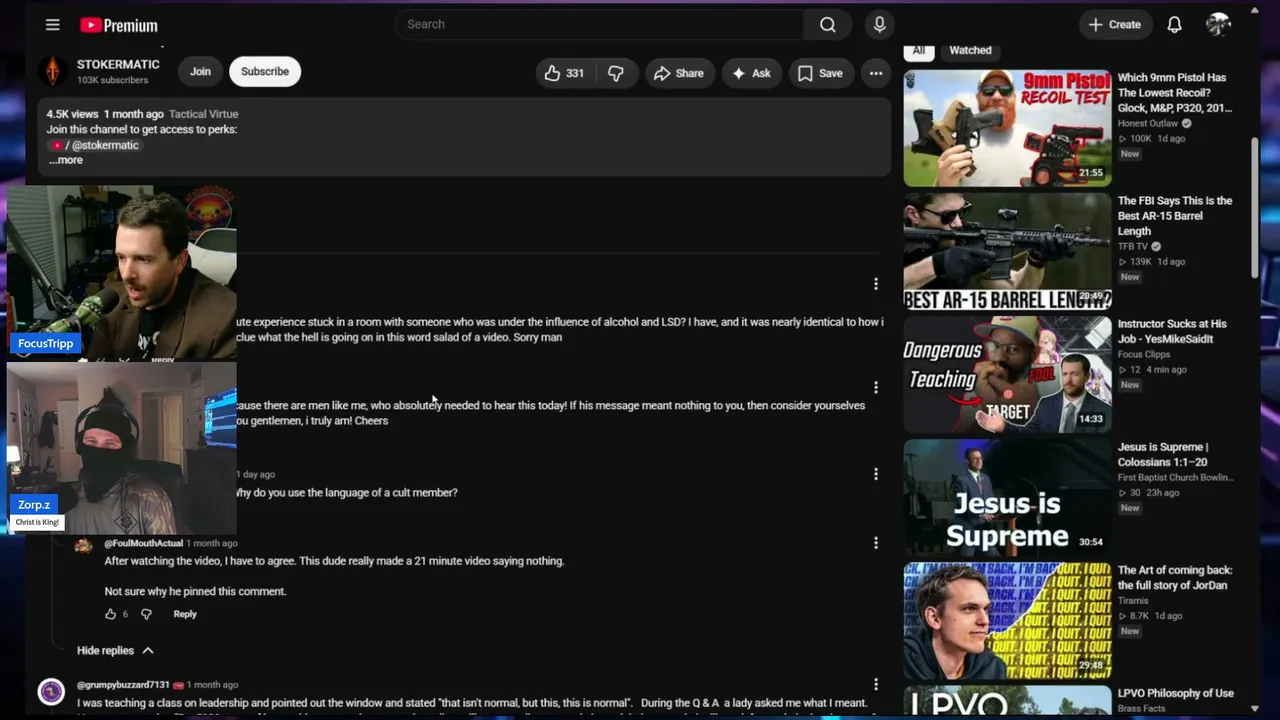
Task: Open 'Jesus is Supreme | Colossians 1:1–20' title
Action: click(x=1163, y=454)
